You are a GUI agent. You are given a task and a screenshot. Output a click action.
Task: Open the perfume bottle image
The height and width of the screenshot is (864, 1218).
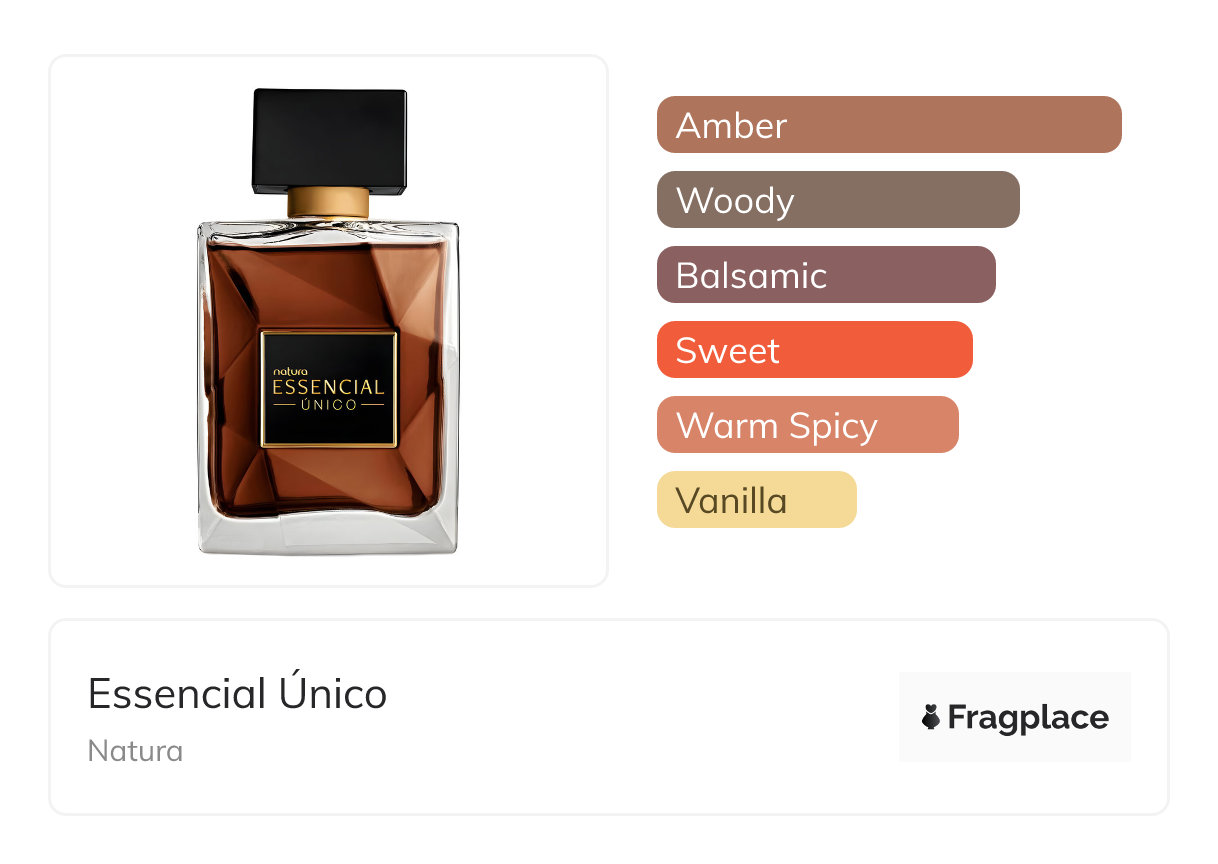(x=328, y=321)
